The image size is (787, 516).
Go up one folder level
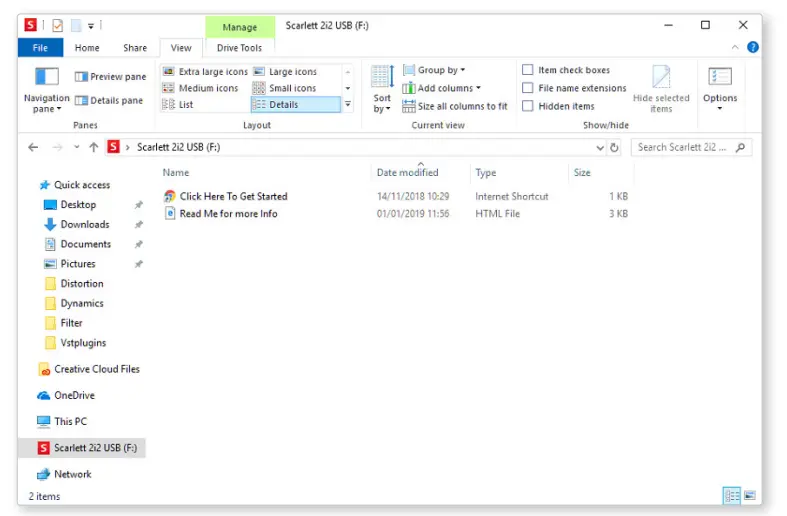(x=93, y=147)
